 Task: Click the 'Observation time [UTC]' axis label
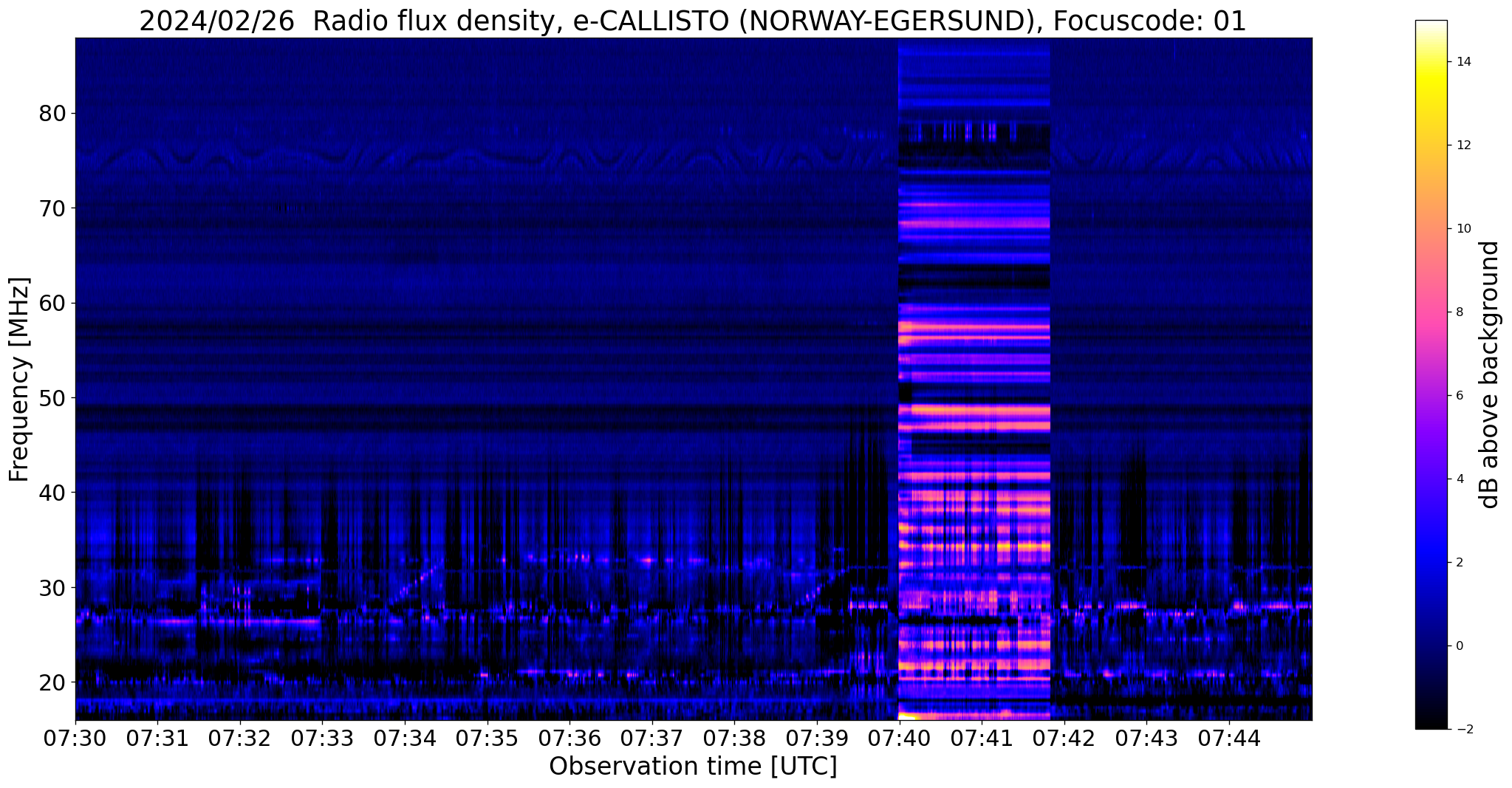pyautogui.click(x=693, y=767)
